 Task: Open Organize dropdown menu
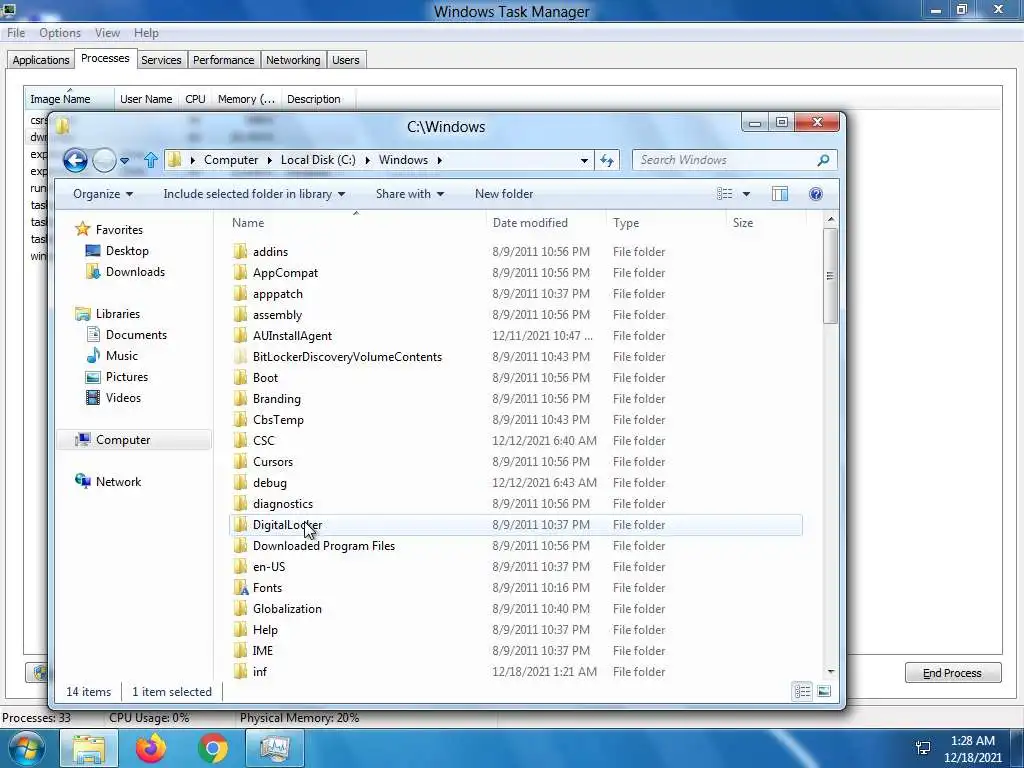click(x=103, y=194)
